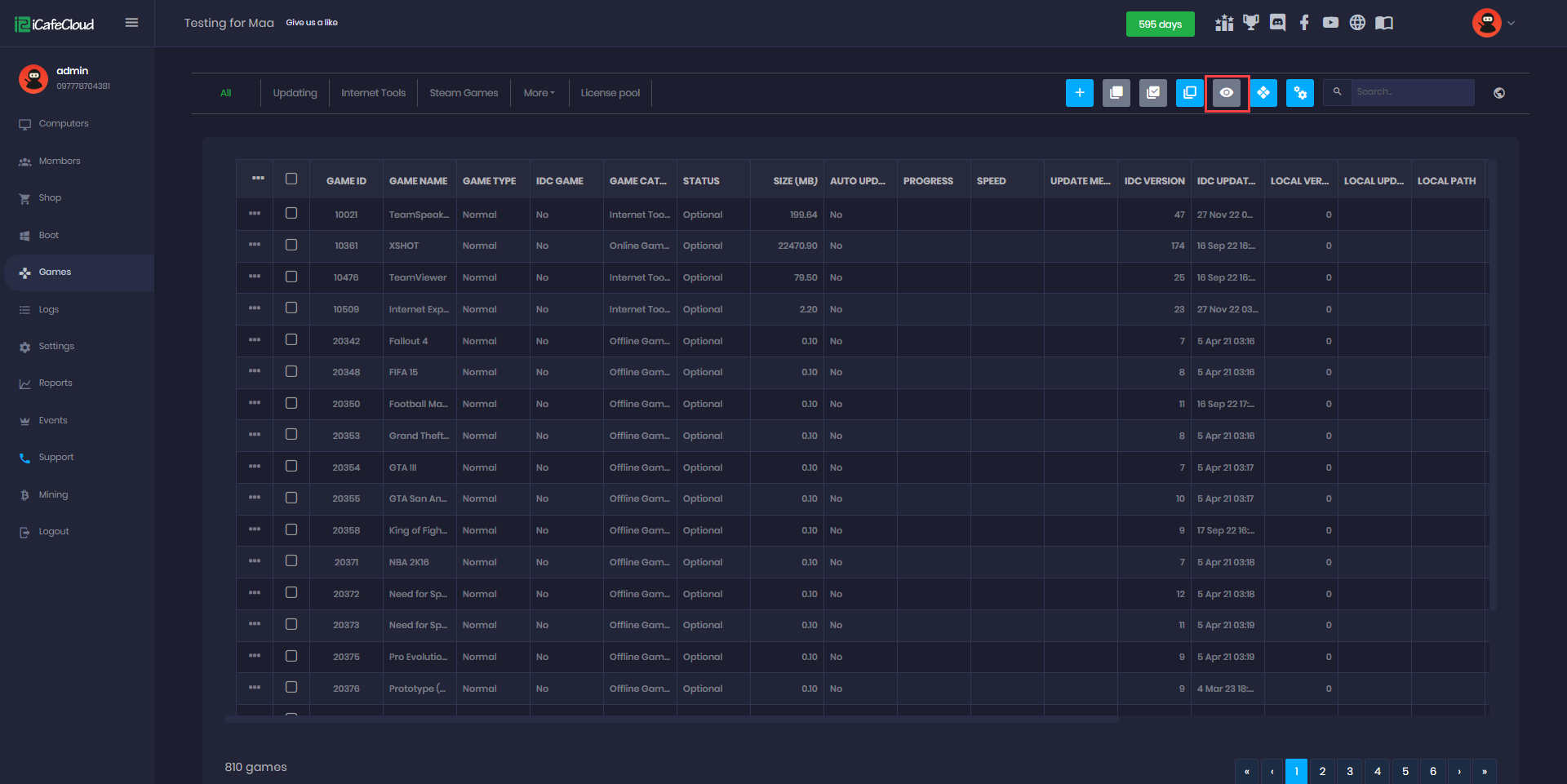
Task: Open the YouTube icon in header
Action: click(1330, 23)
